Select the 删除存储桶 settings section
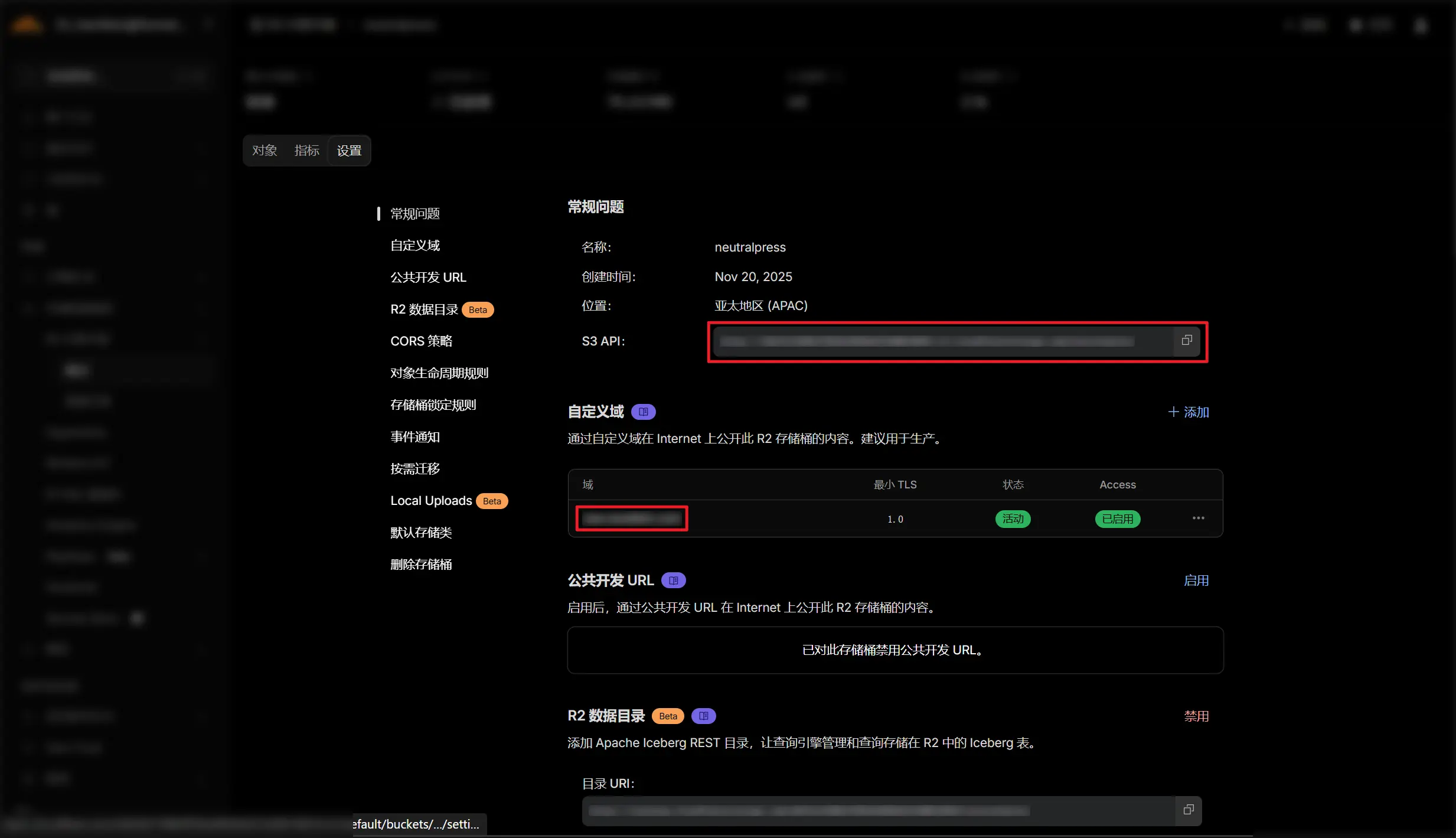The width and height of the screenshot is (1456, 838). tap(420, 564)
